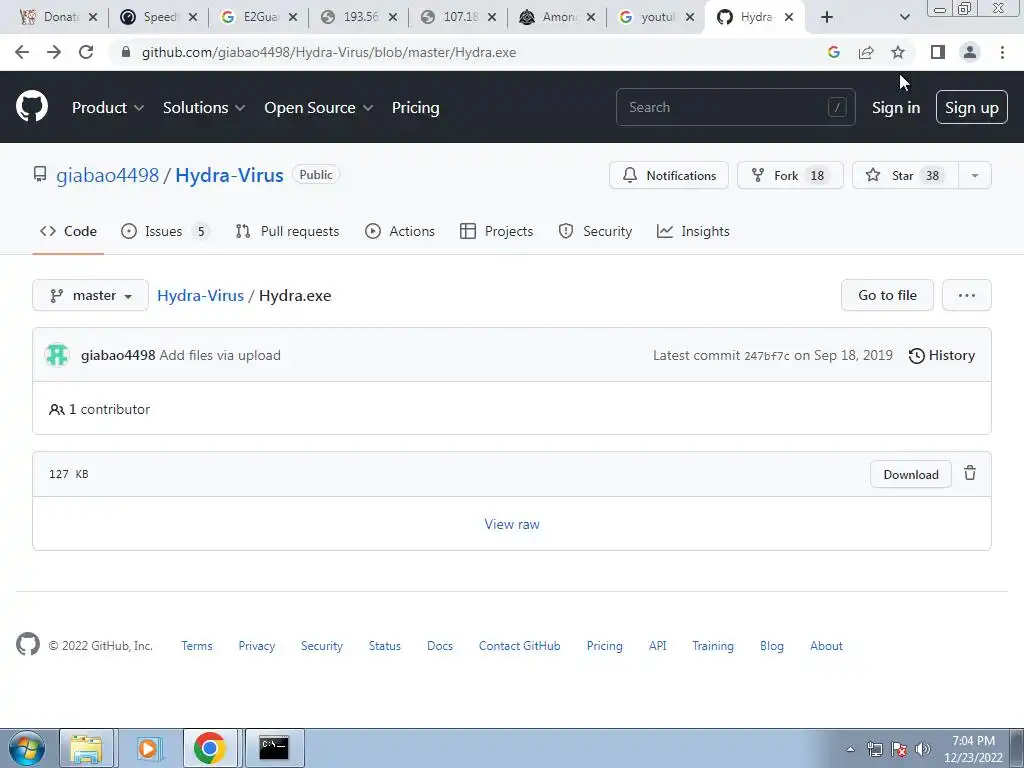Screen dimensions: 1024x768
Task: View file History
Action: 942,355
